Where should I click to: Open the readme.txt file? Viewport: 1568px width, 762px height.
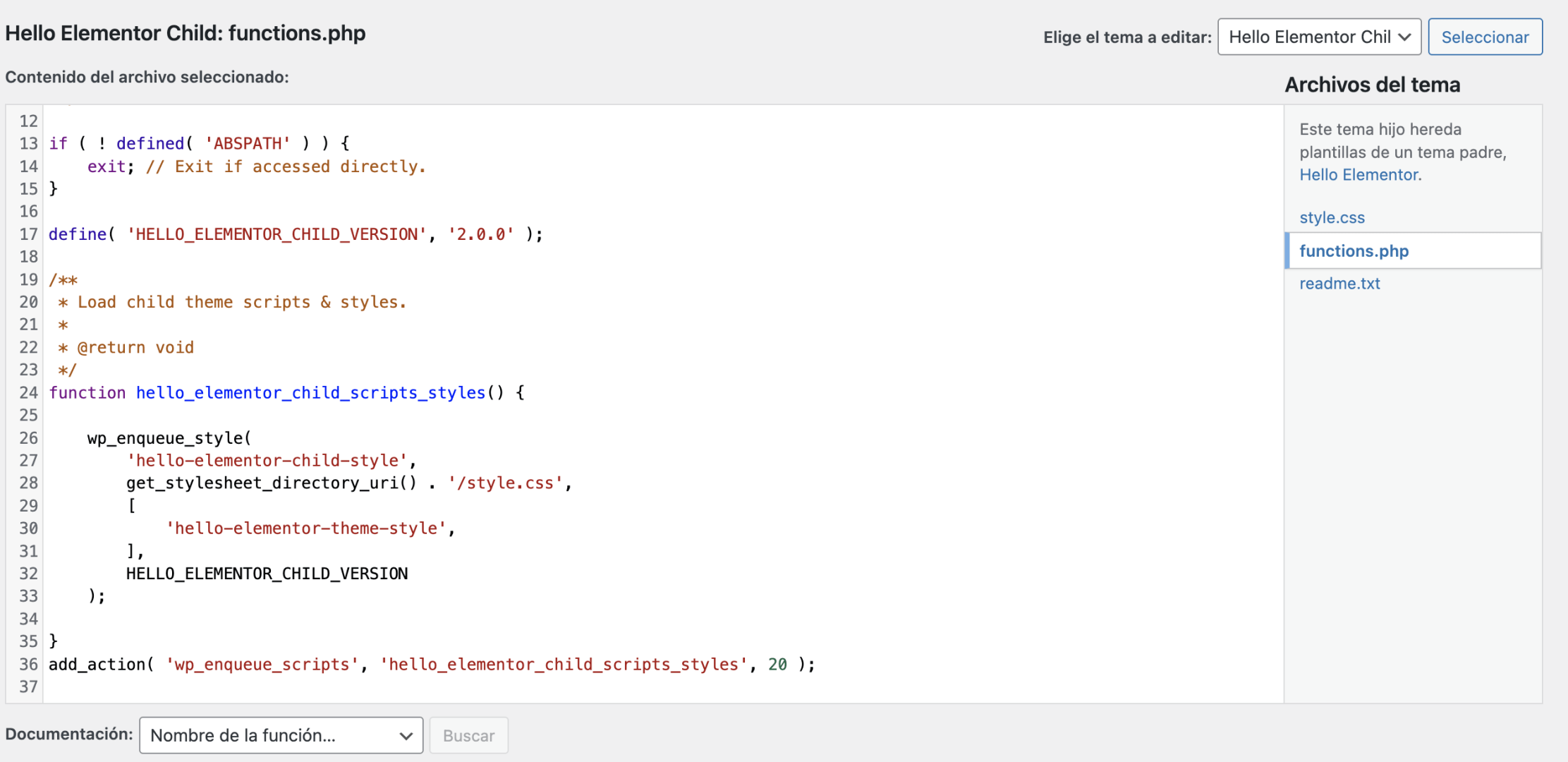click(x=1339, y=283)
